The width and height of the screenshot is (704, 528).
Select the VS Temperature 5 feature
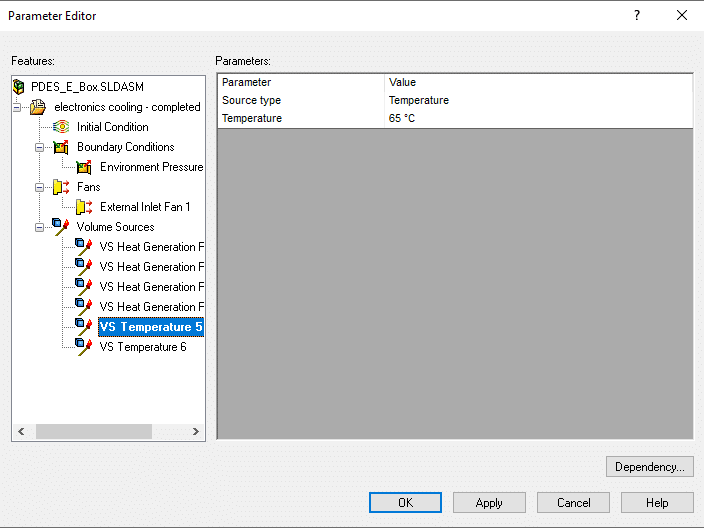coord(151,327)
